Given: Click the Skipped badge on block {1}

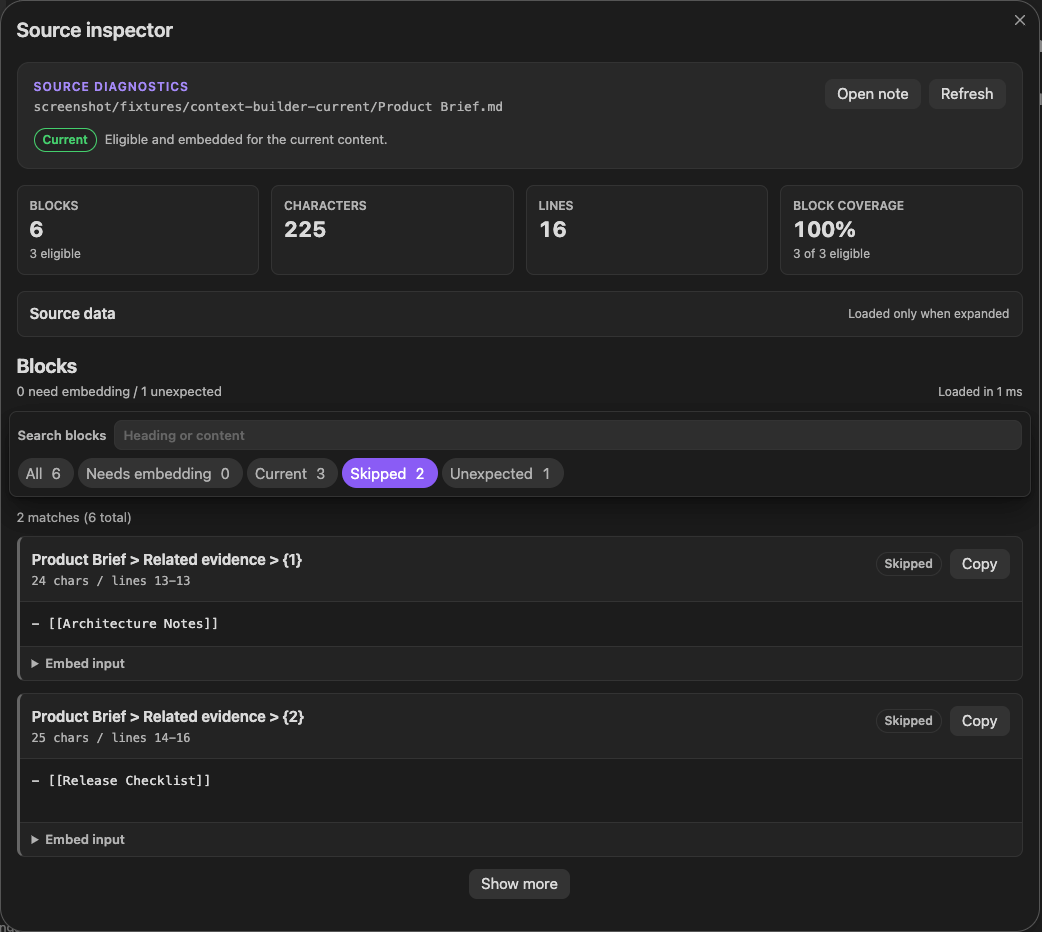Looking at the screenshot, I should [x=908, y=564].
